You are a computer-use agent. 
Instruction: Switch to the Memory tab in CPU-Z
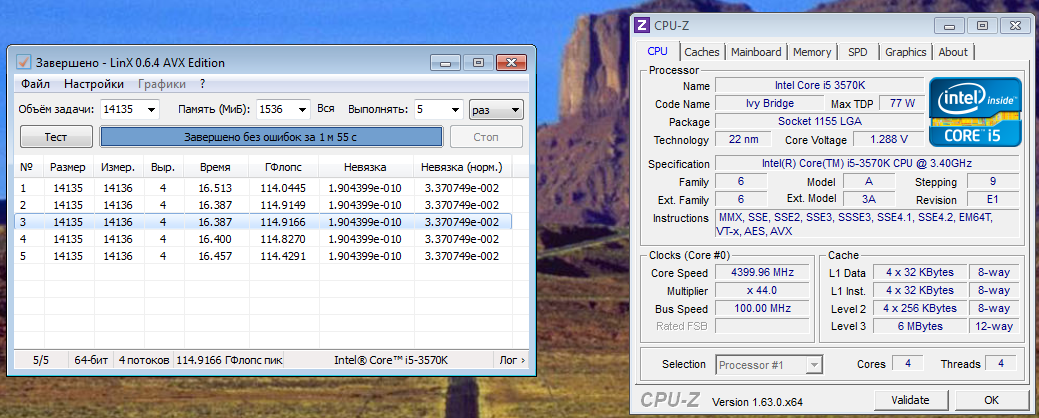click(812, 52)
